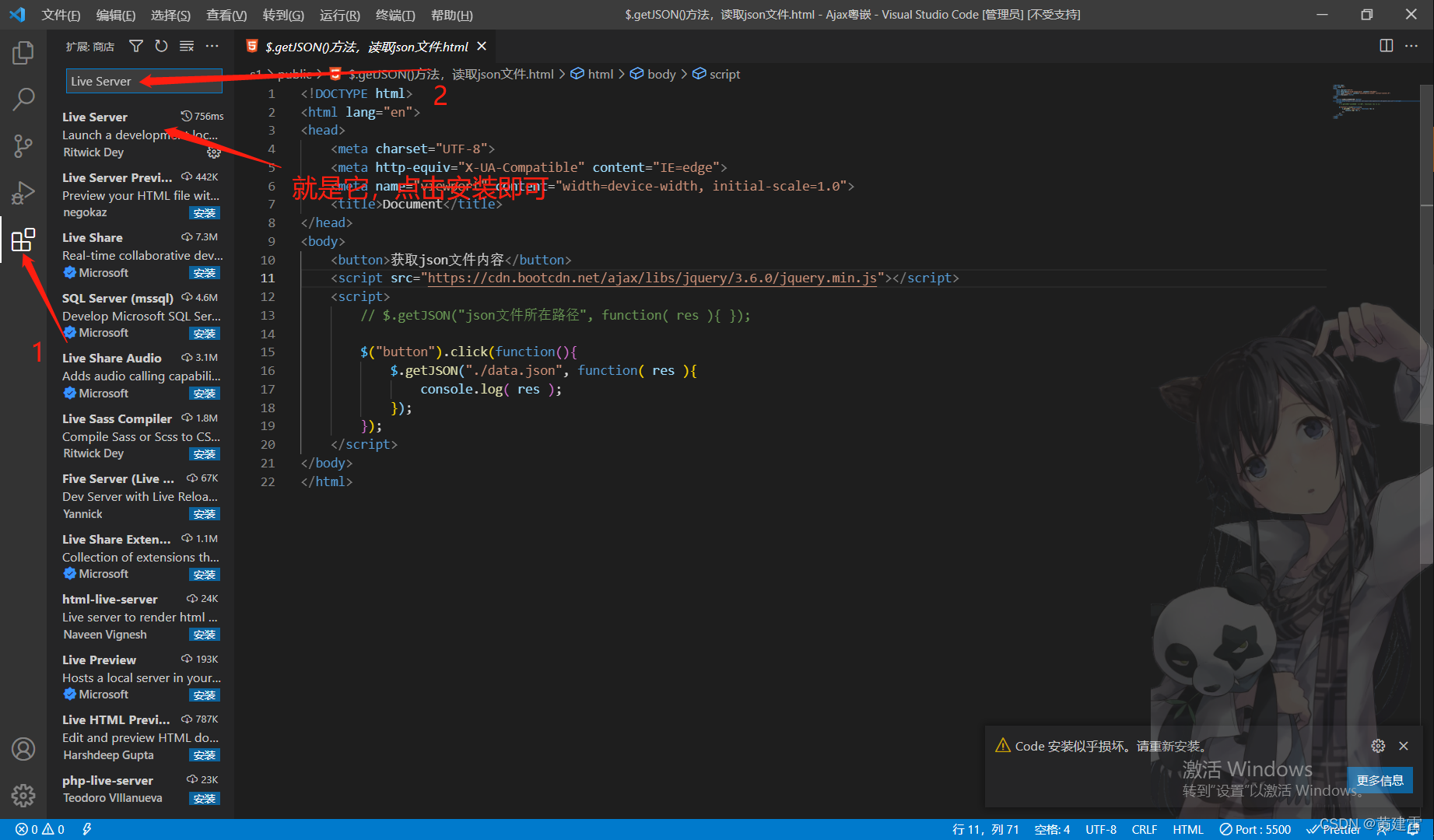Install the SQL Server (mssql) extension
Viewport: 1434px width, 840px height.
pos(205,334)
